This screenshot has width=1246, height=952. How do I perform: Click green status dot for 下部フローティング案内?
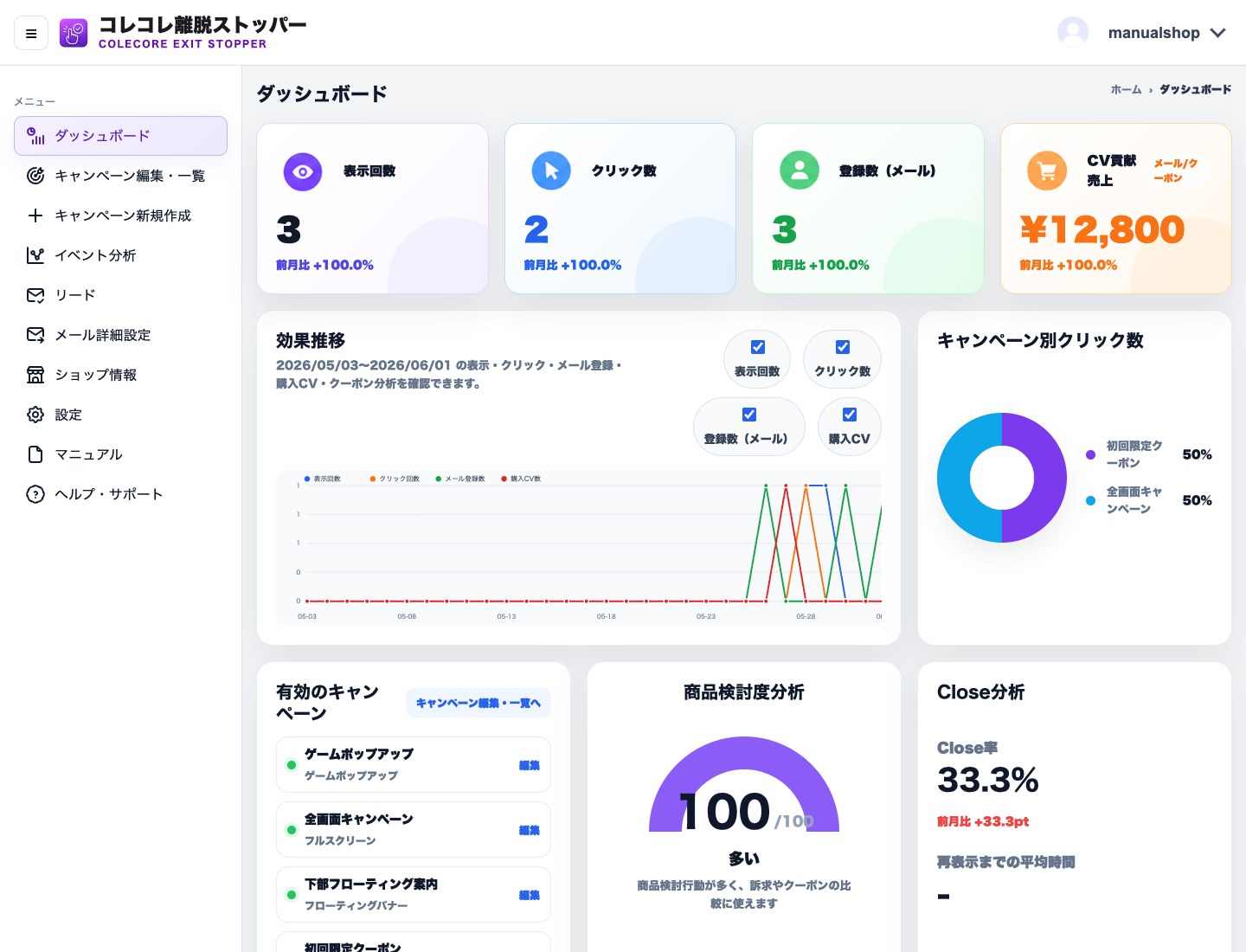(292, 895)
